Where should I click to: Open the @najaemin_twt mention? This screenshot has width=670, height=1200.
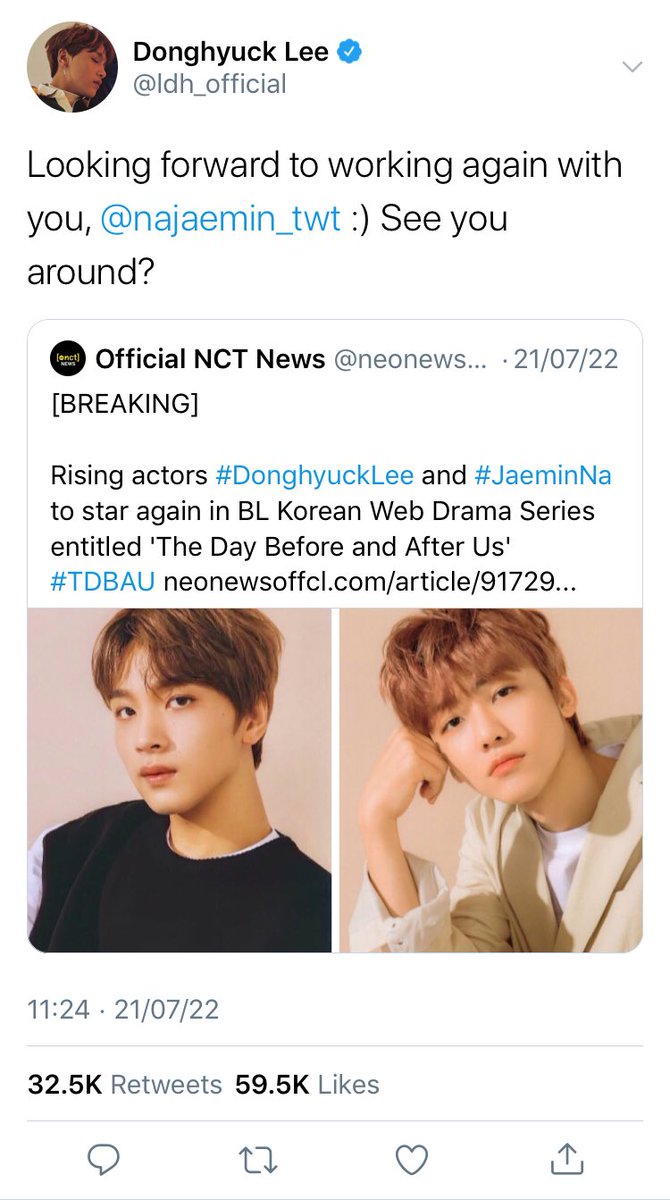pyautogui.click(x=221, y=219)
